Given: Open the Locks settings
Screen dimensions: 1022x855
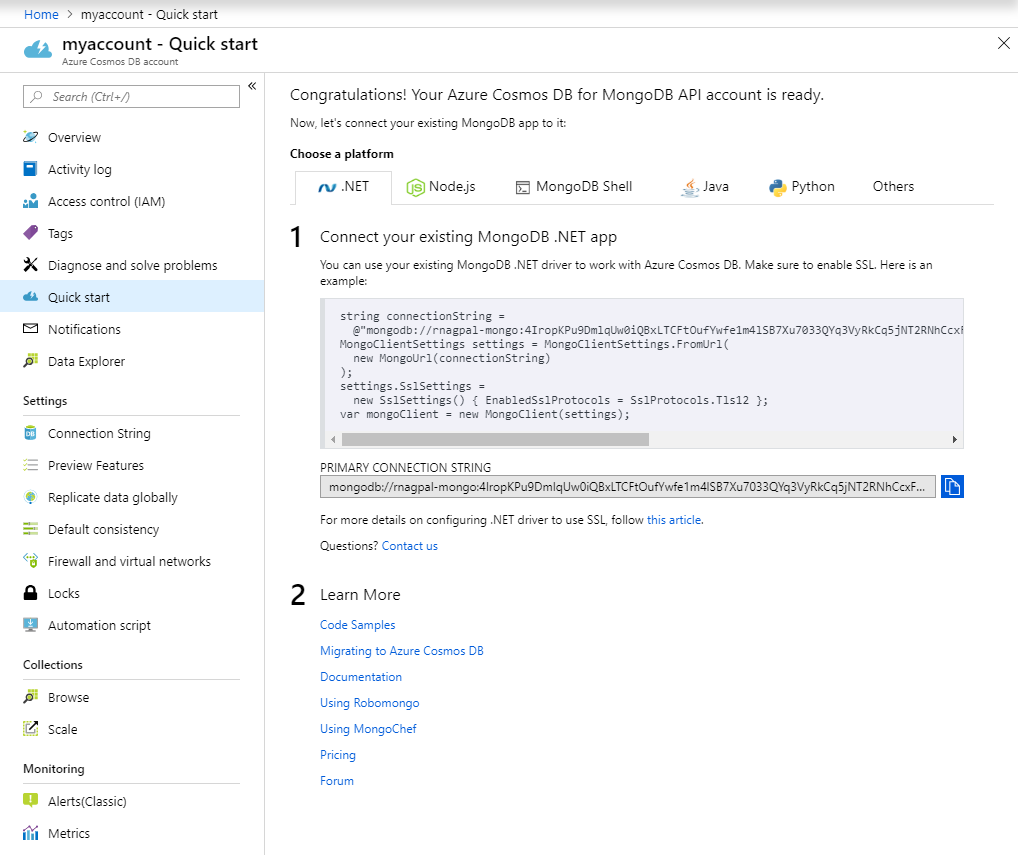Looking at the screenshot, I should click(x=63, y=593).
